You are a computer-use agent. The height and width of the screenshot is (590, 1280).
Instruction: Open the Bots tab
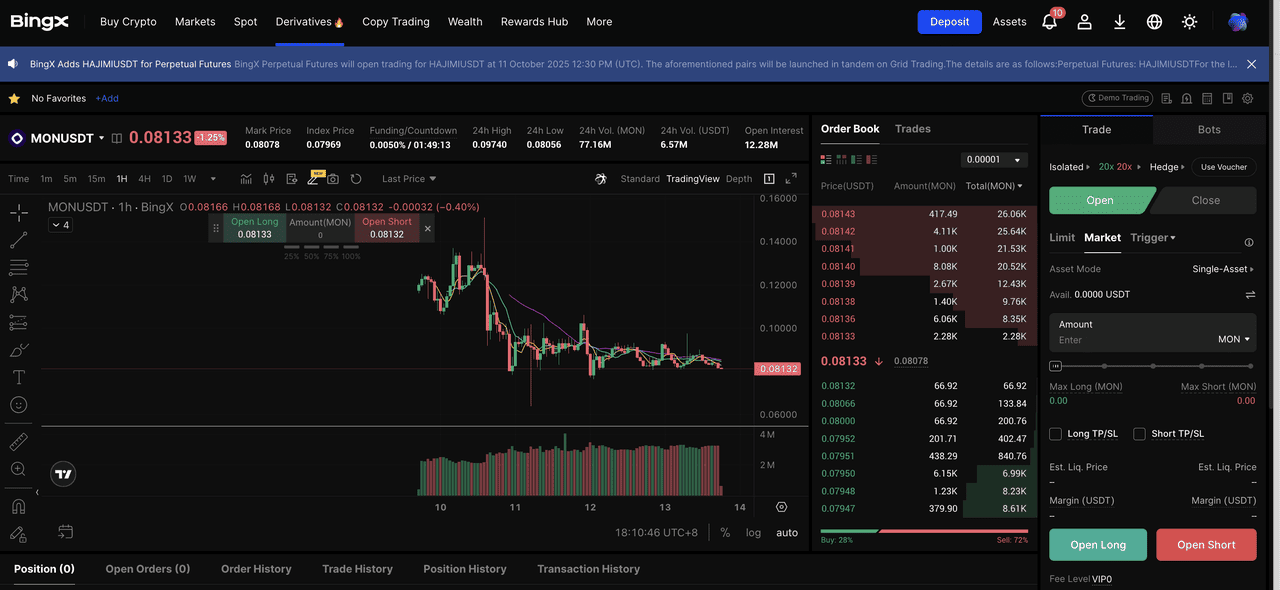click(x=1209, y=130)
